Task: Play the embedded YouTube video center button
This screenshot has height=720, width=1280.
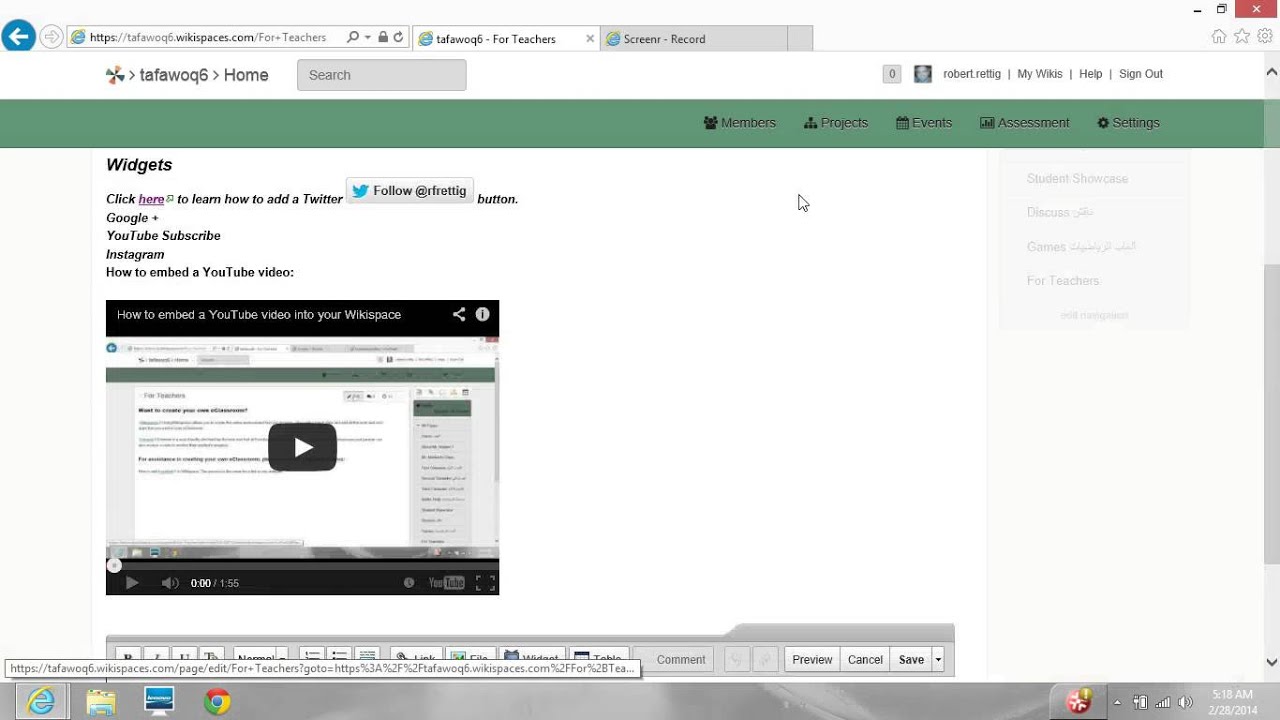Action: click(x=302, y=447)
